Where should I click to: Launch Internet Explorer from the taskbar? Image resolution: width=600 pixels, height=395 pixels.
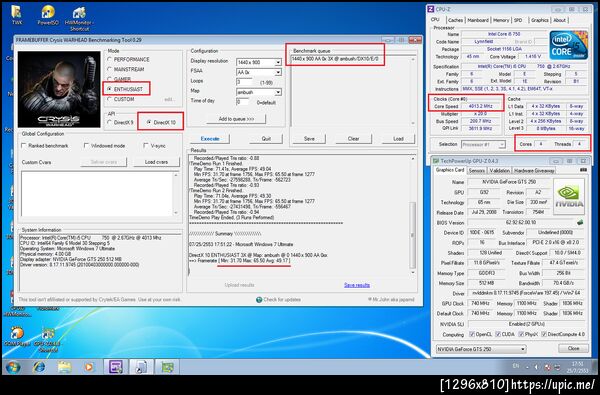39,367
